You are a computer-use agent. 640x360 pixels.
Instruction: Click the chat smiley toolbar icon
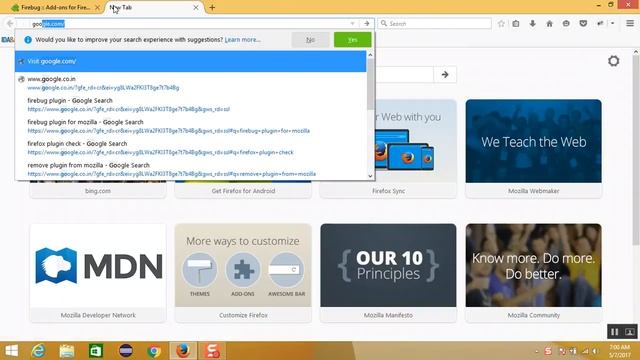(x=566, y=24)
